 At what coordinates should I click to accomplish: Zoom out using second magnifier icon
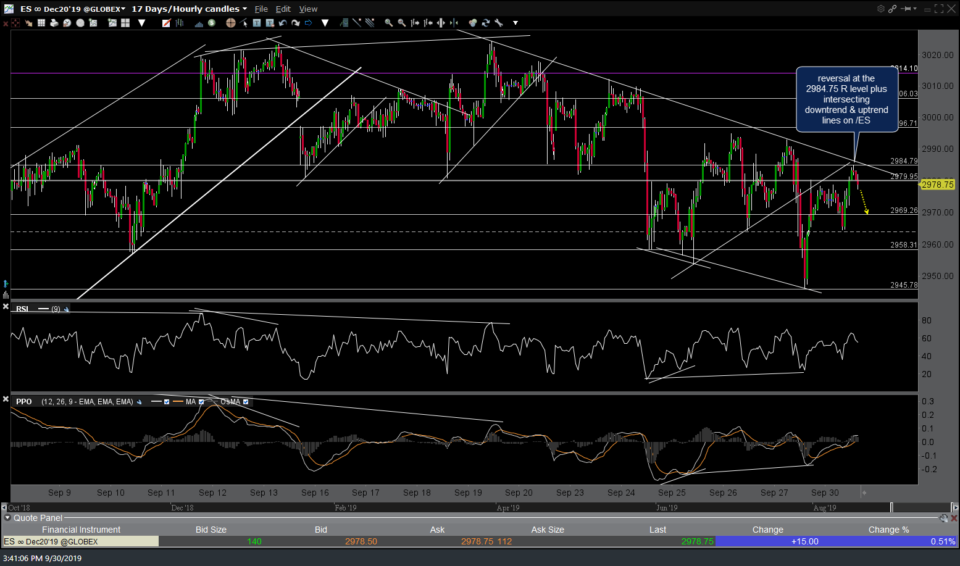click(x=401, y=23)
